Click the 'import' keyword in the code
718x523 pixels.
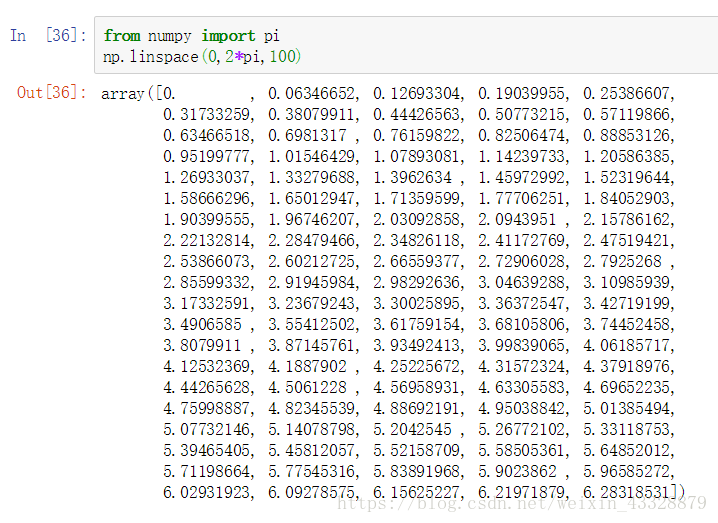228,36
